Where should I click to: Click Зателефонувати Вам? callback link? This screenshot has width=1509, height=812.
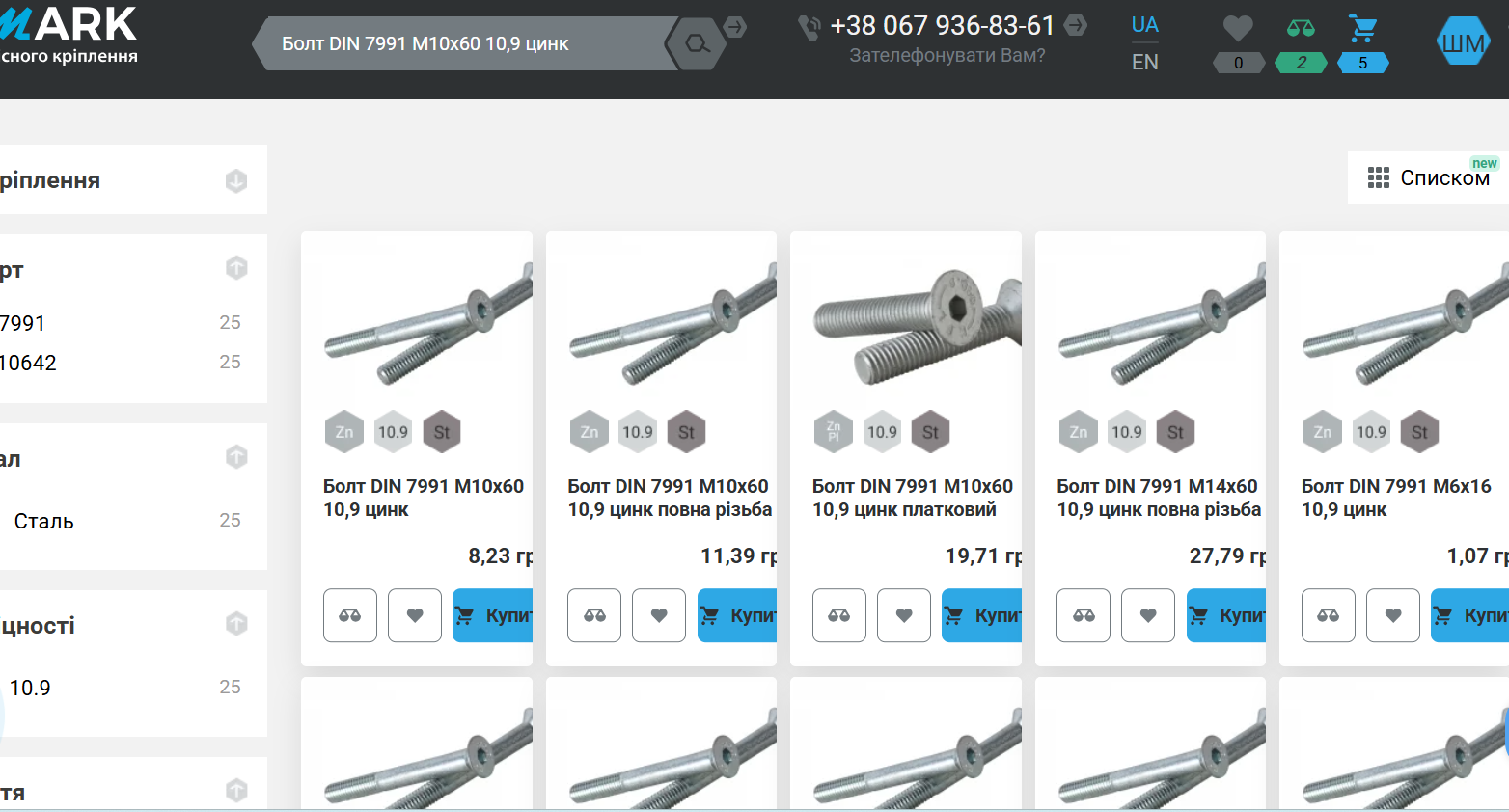pyautogui.click(x=947, y=56)
